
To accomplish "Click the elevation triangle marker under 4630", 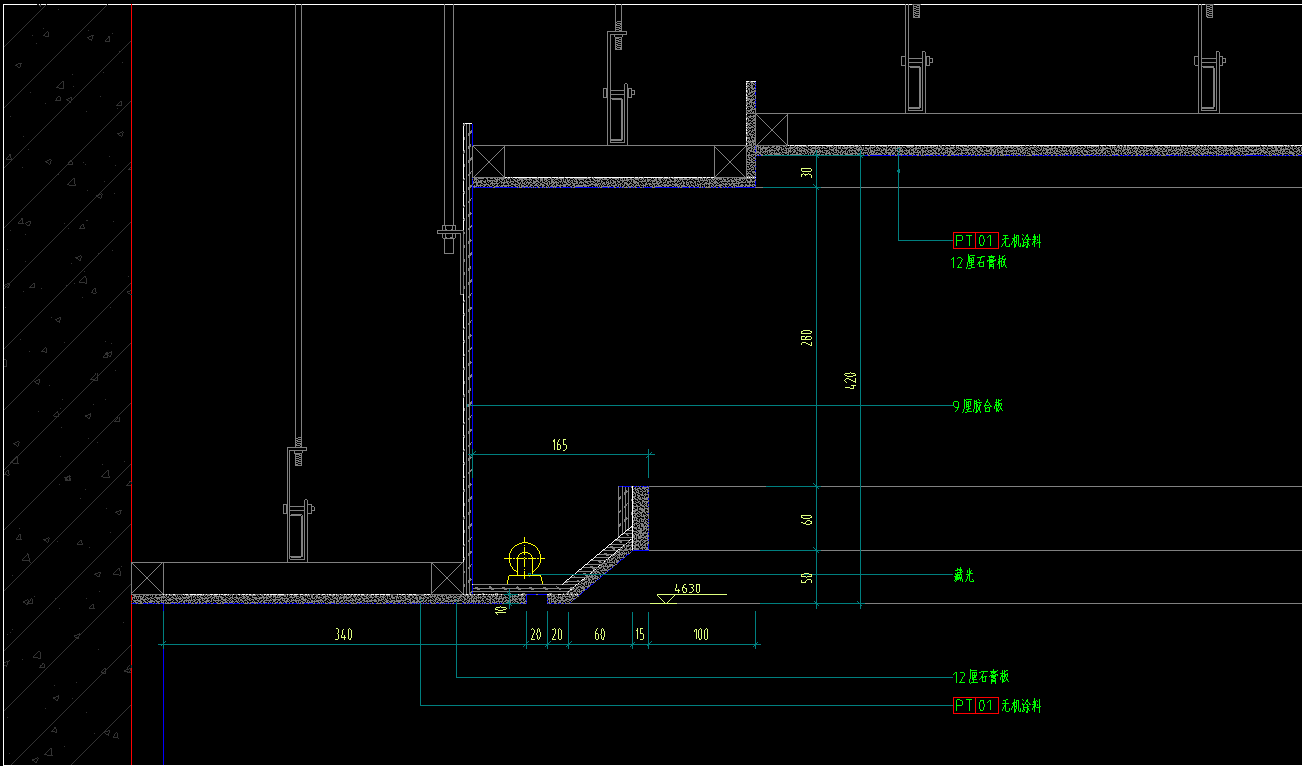I will [666, 598].
